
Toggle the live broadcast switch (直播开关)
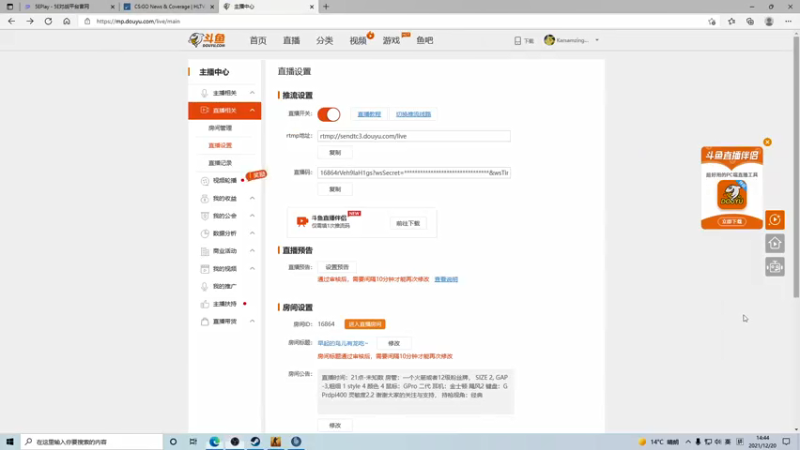(x=329, y=114)
